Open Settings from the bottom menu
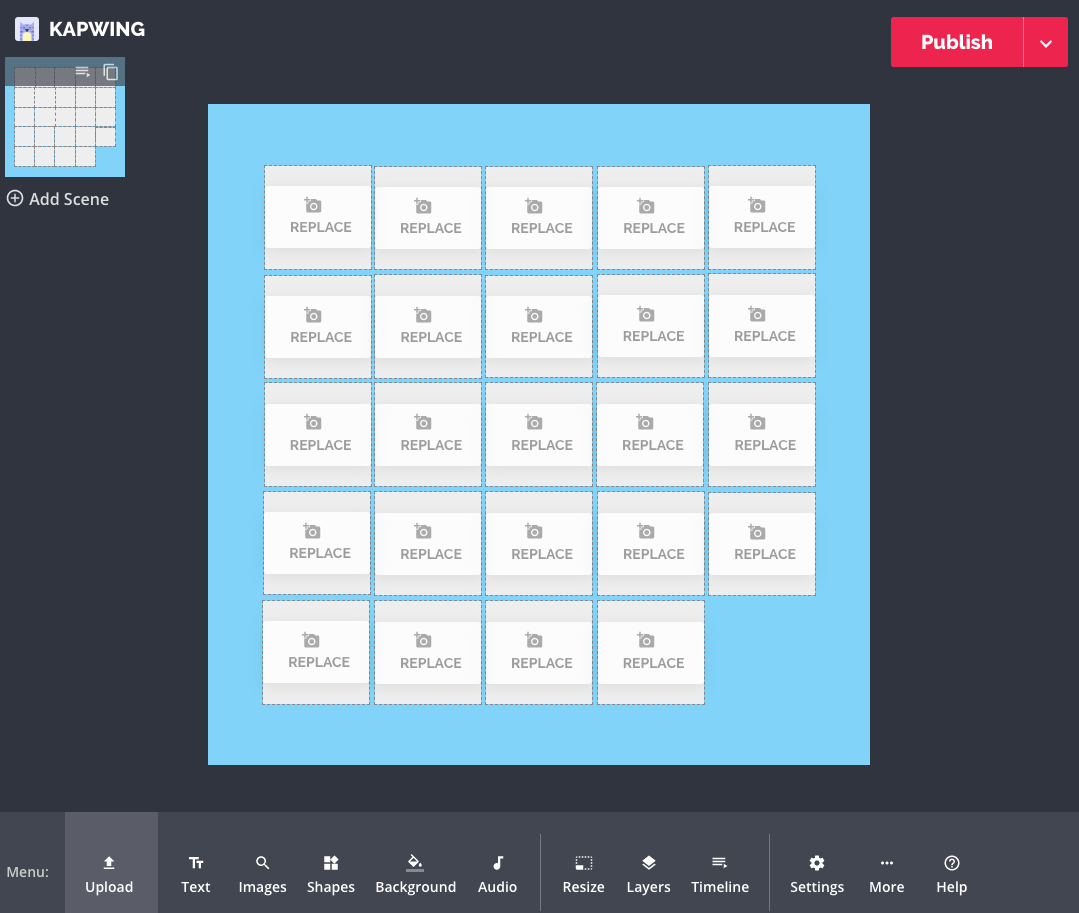1079x913 pixels. (x=816, y=873)
